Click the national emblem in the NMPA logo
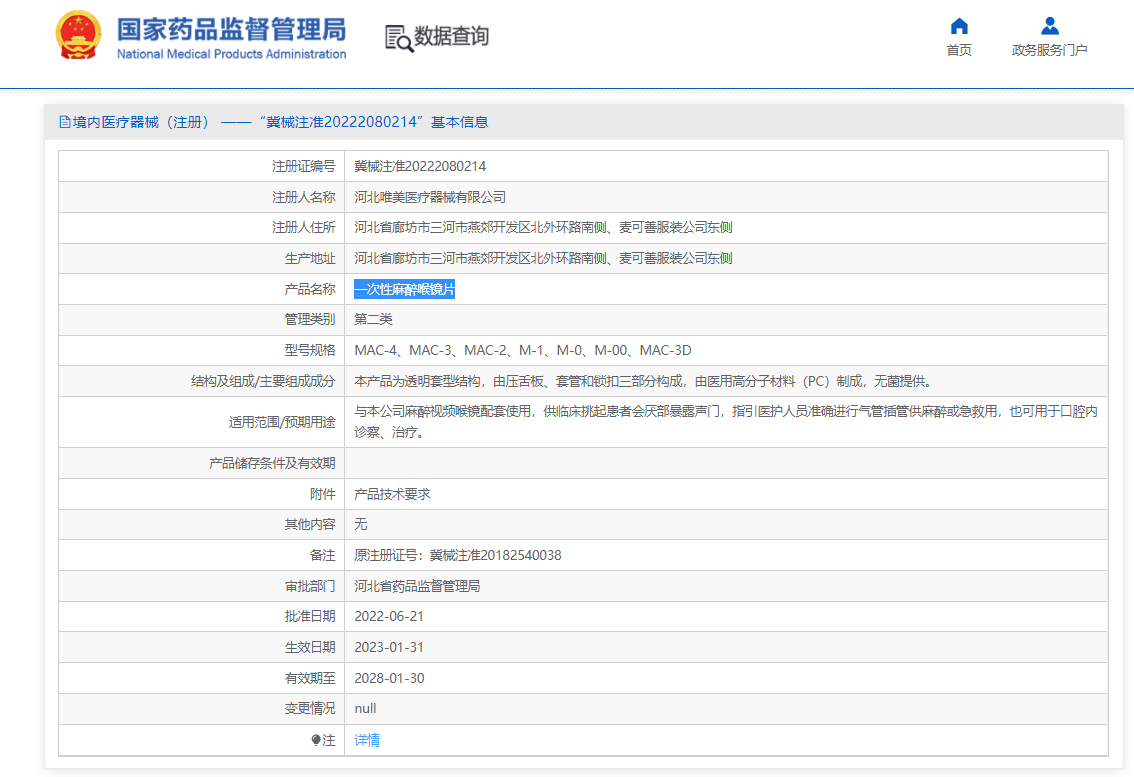1134x777 pixels. tap(78, 33)
